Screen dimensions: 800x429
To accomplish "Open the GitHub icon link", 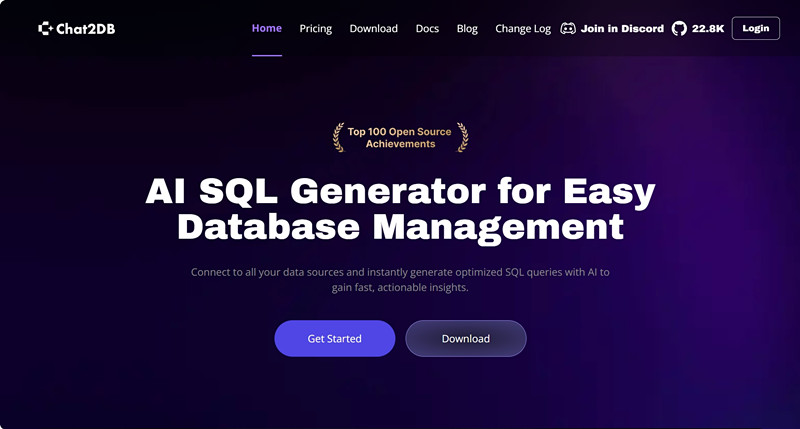I will coord(679,29).
